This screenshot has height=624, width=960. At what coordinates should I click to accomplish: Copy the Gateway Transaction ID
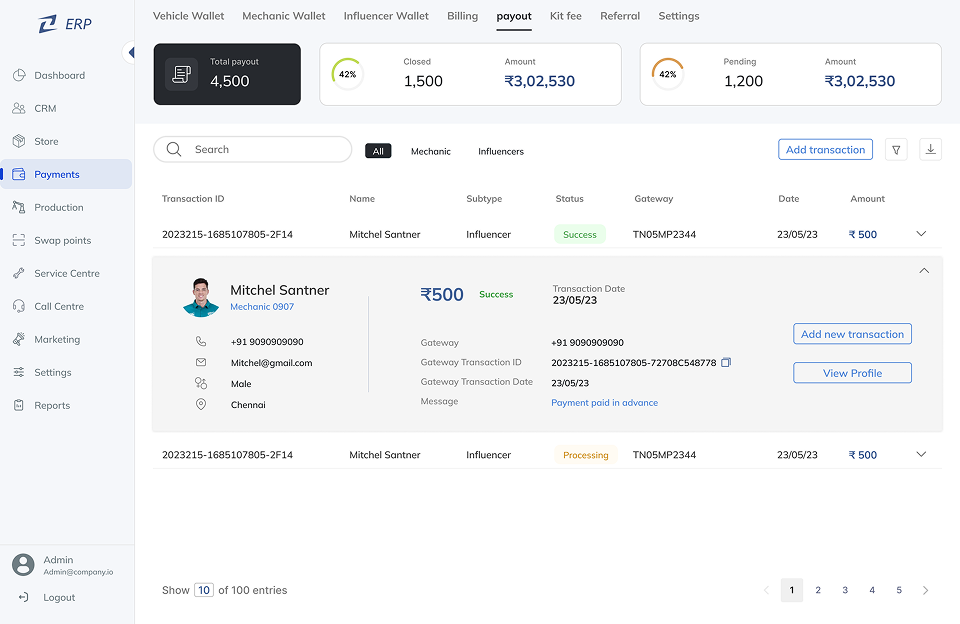pyautogui.click(x=726, y=362)
